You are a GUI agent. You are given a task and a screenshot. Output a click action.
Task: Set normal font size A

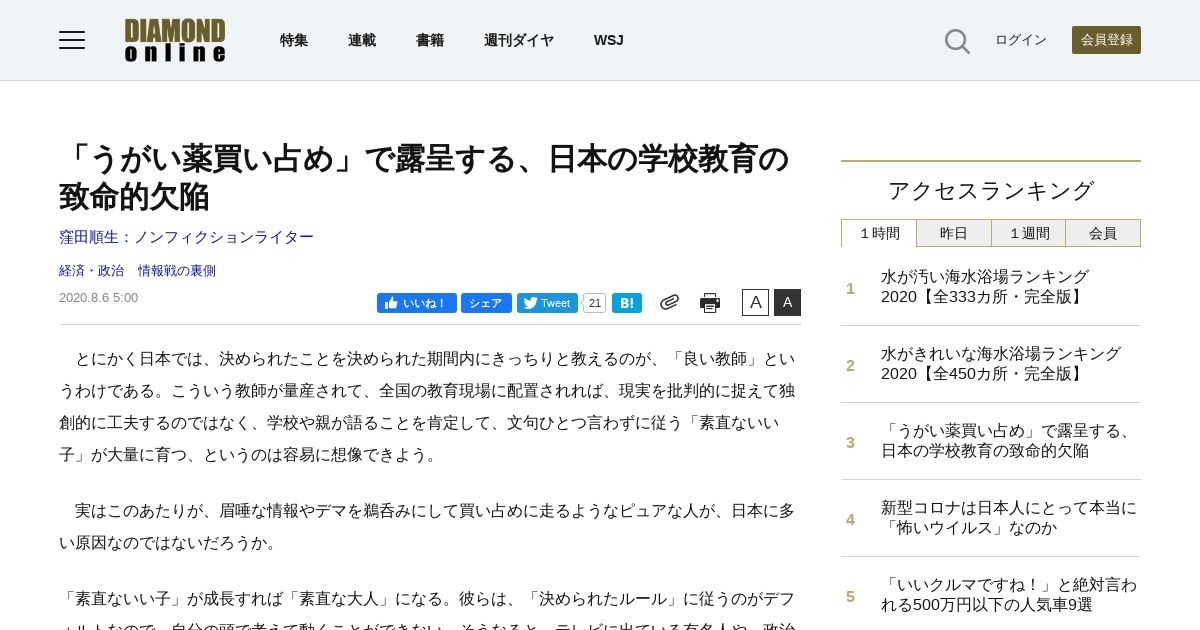click(x=755, y=302)
